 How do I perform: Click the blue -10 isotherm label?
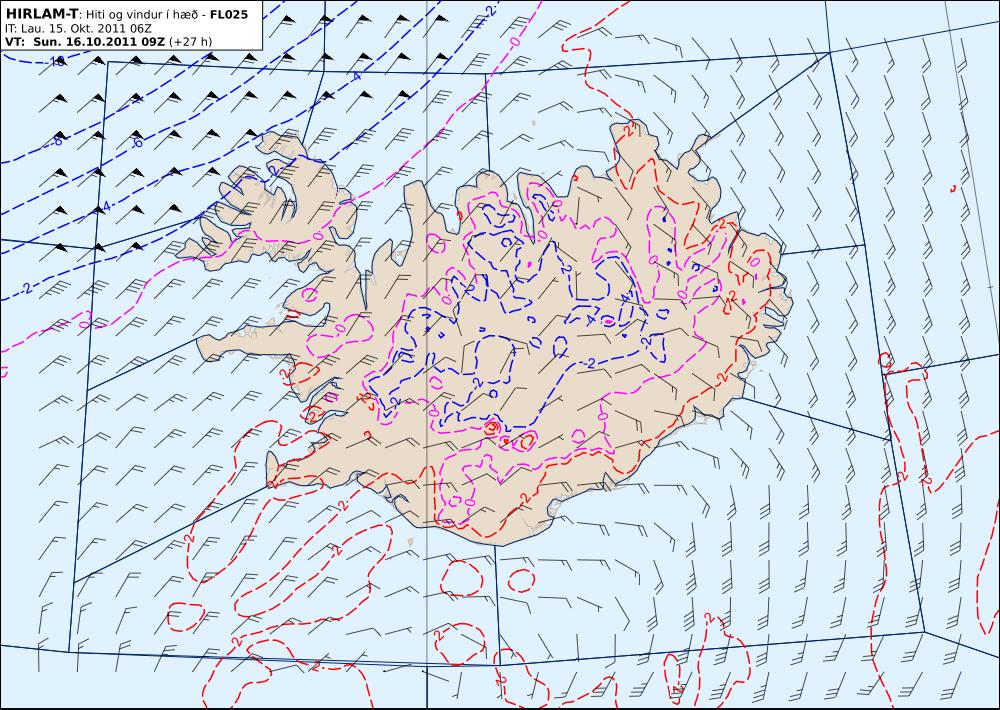(55, 62)
